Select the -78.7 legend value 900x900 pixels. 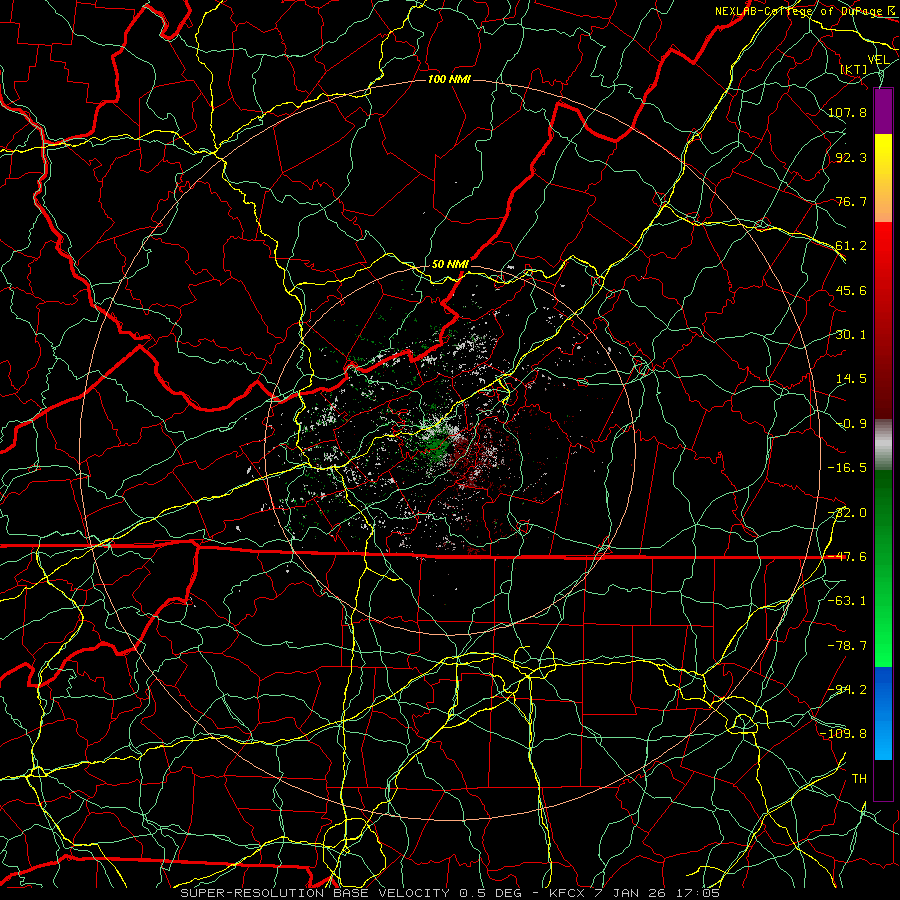coord(847,646)
